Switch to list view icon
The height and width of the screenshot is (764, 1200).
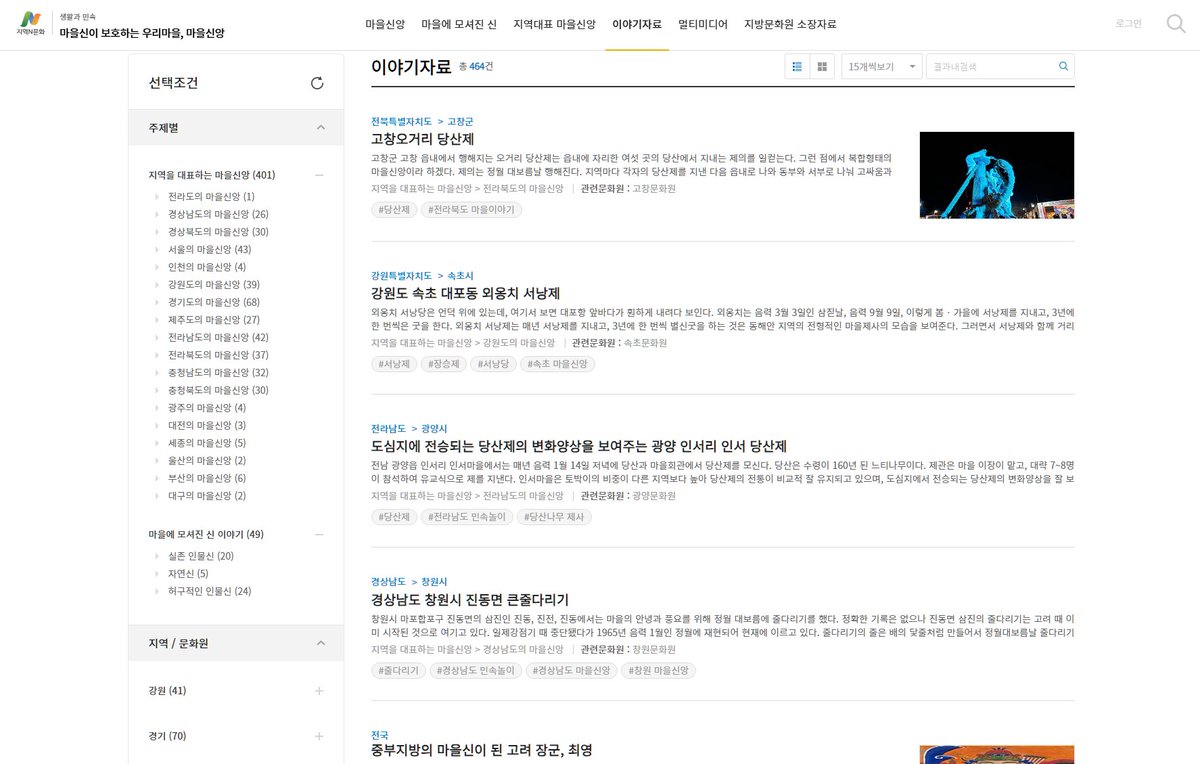[x=797, y=67]
